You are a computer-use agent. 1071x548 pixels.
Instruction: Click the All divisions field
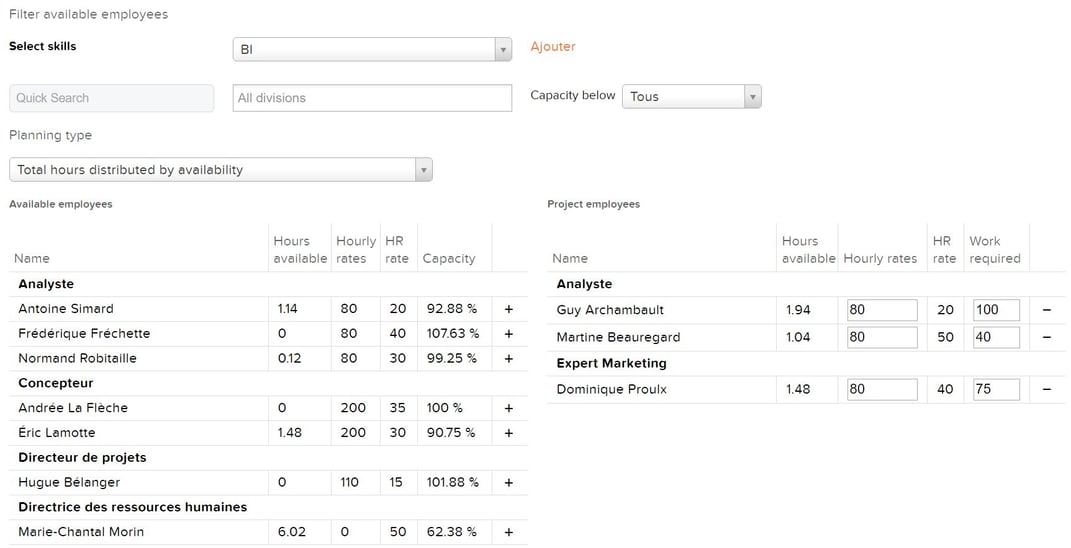click(372, 98)
